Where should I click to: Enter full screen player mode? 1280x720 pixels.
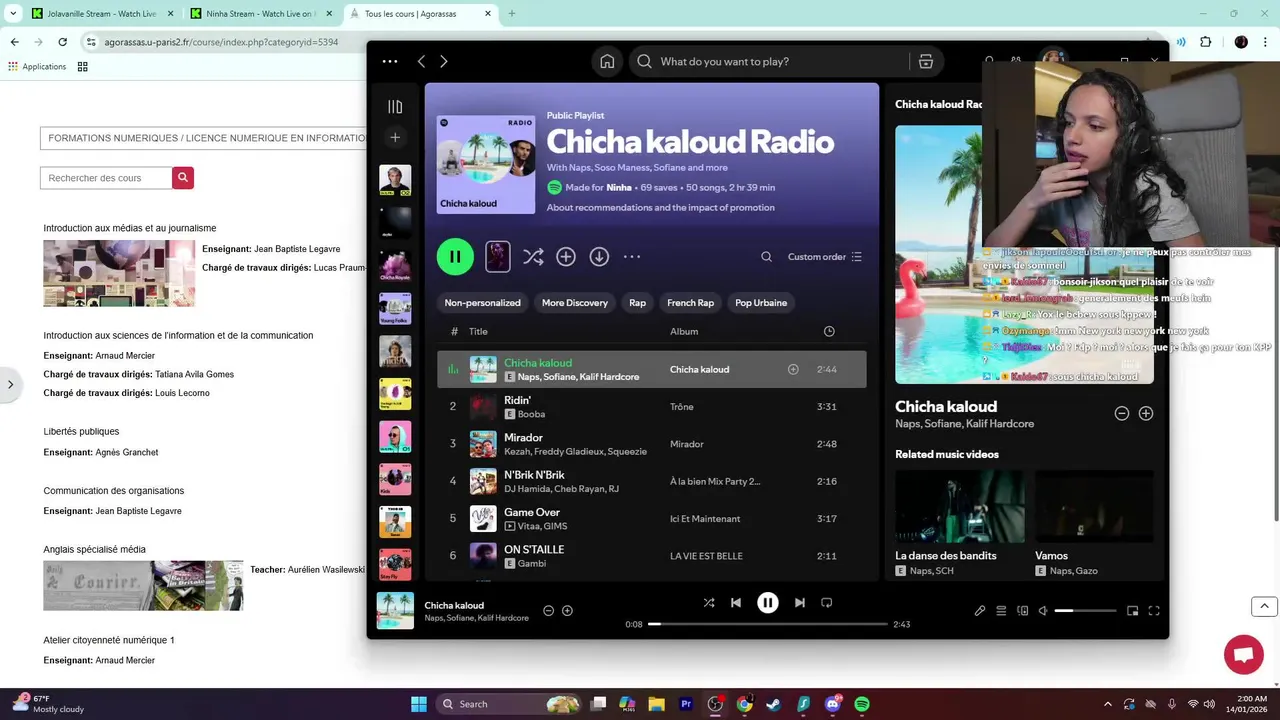(x=1154, y=610)
